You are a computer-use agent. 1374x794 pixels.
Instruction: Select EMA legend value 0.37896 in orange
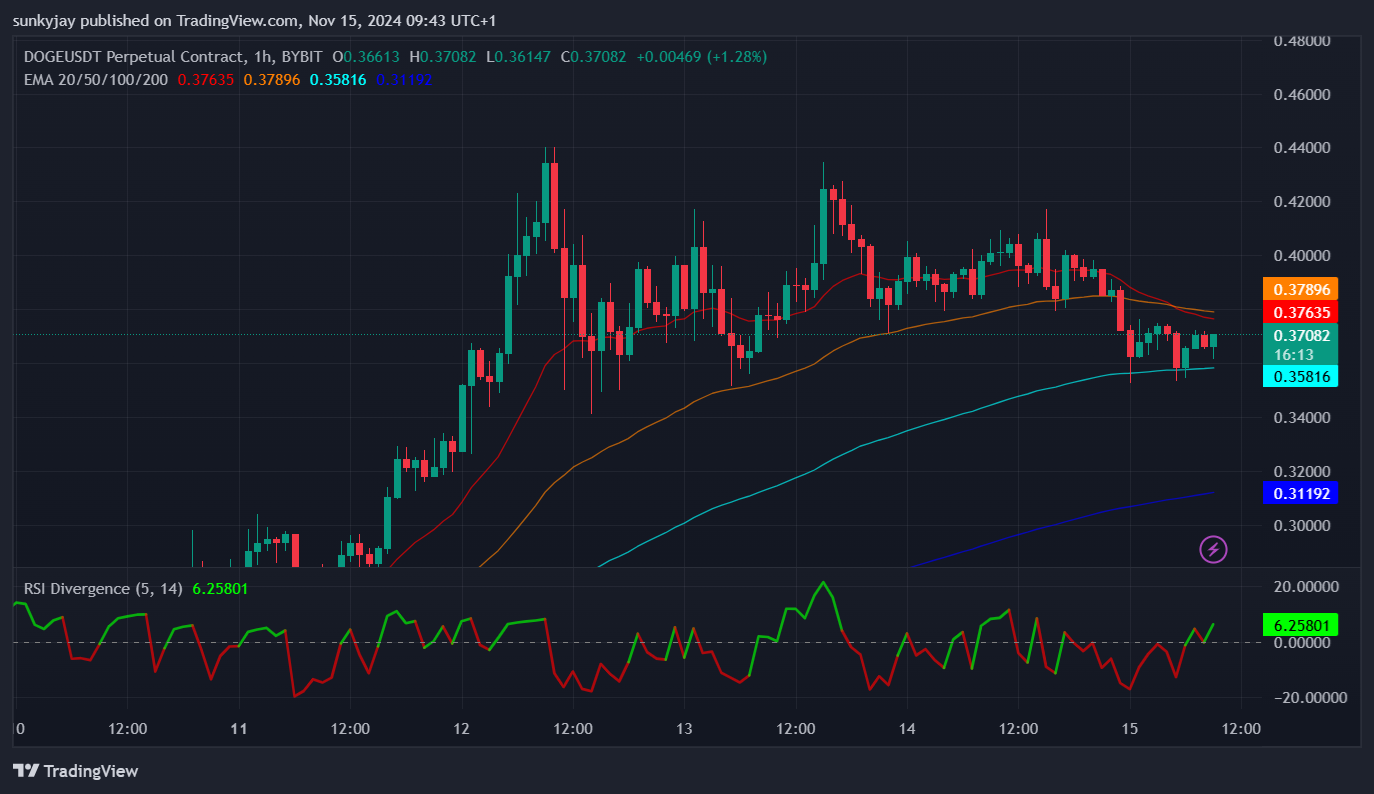point(272,79)
